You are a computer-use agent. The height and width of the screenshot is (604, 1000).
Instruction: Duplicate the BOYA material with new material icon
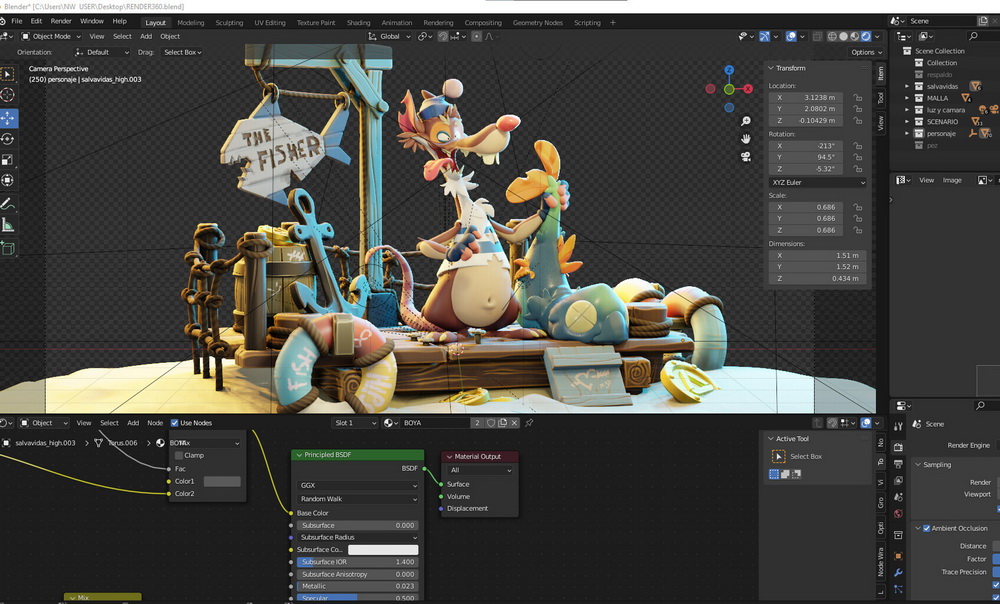pos(503,423)
